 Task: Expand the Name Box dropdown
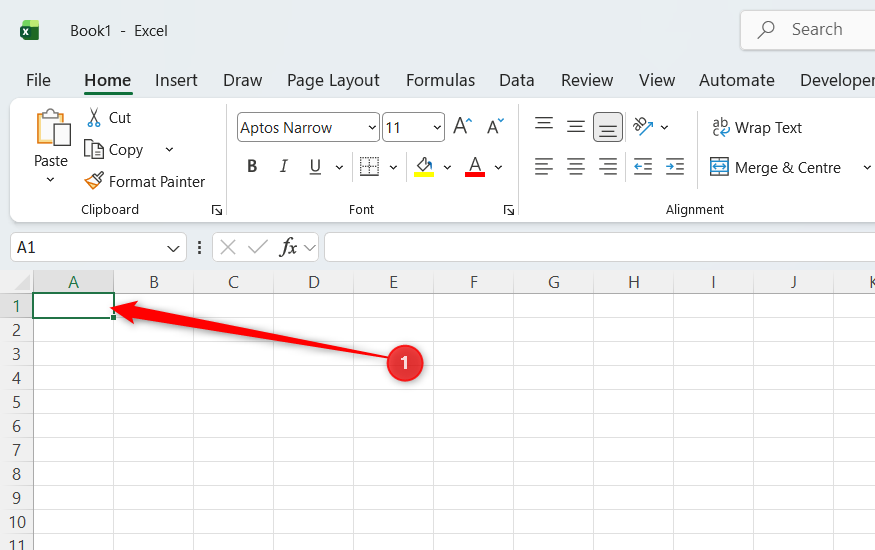173,248
